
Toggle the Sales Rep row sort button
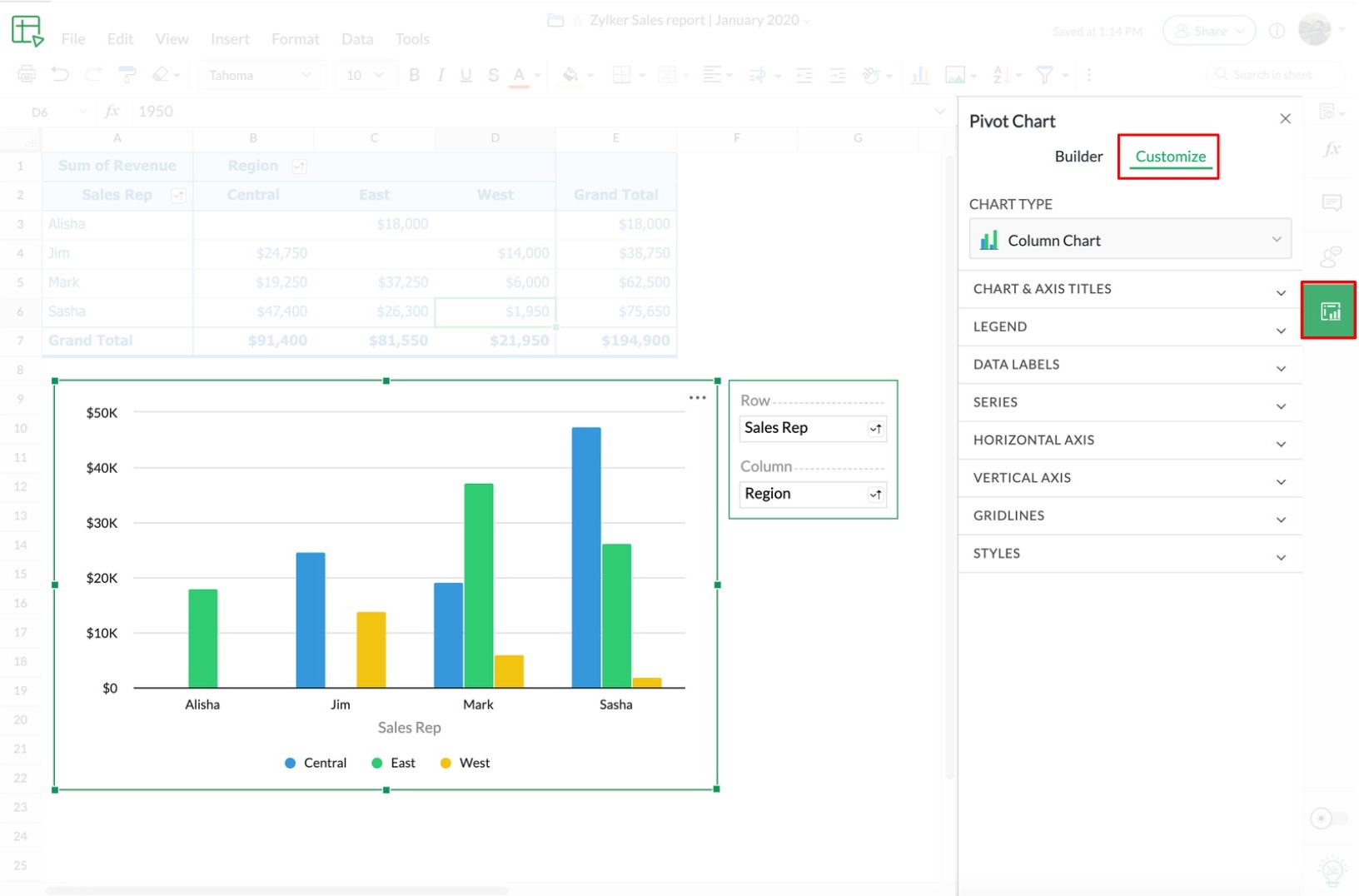875,429
